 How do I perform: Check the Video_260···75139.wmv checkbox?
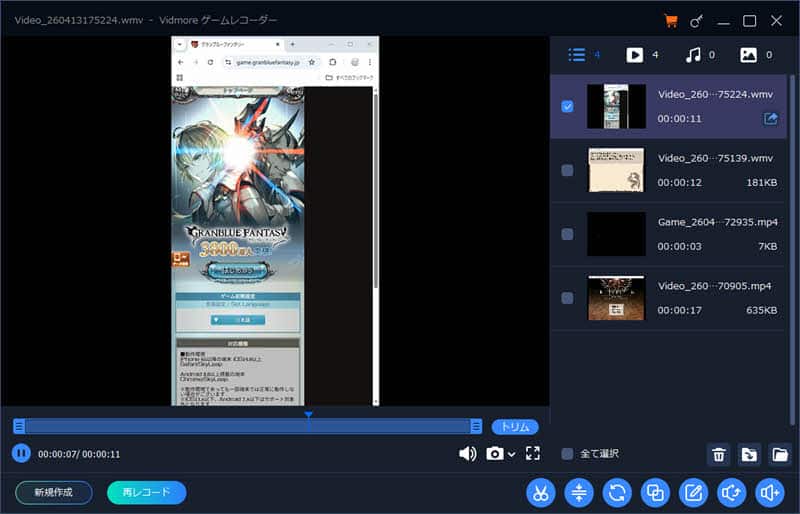click(x=567, y=170)
